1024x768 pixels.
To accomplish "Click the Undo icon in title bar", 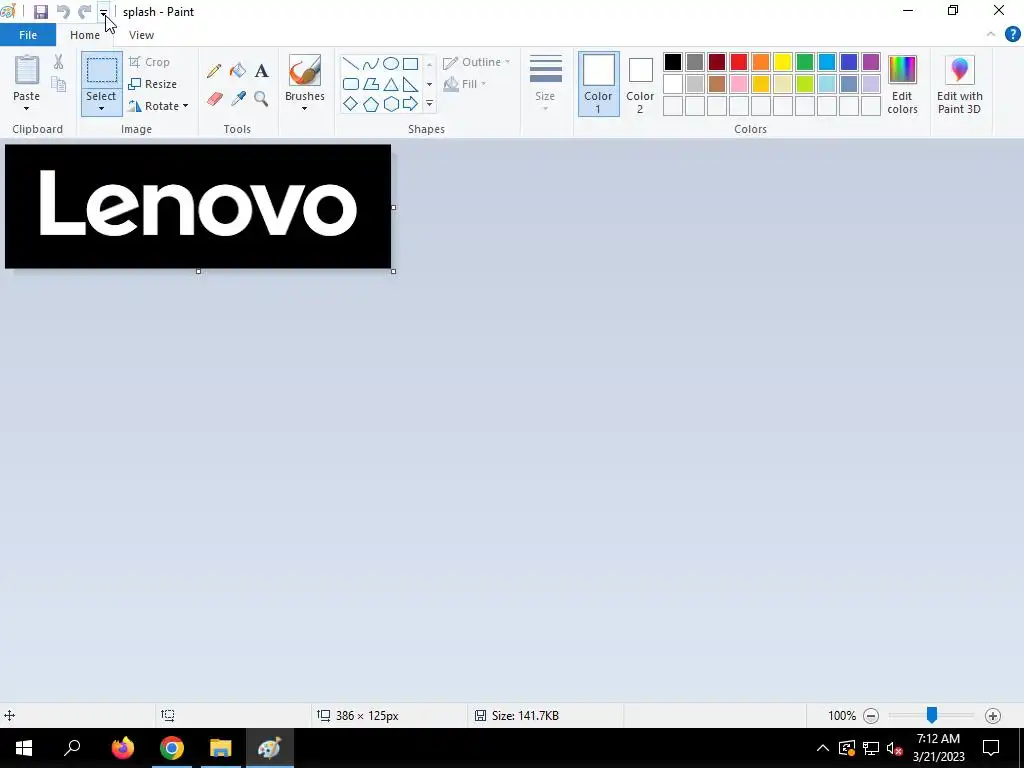I will 63,12.
